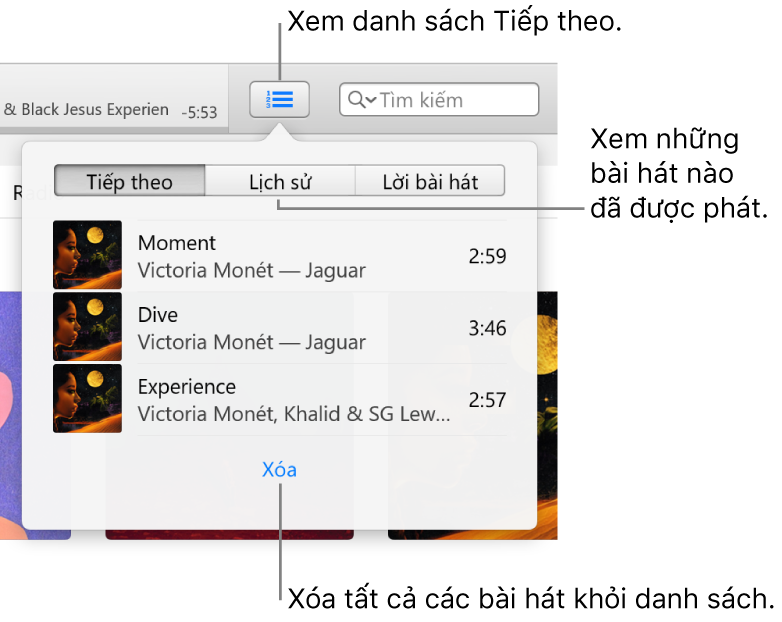Open the search magnifier dropdown
The image size is (782, 622).
coord(362,100)
